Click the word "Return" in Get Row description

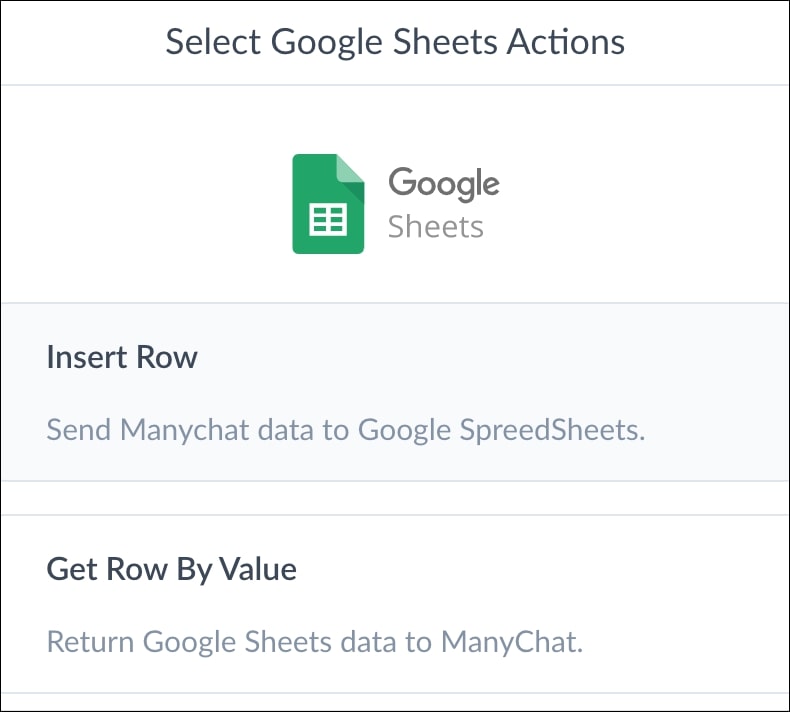(x=91, y=641)
